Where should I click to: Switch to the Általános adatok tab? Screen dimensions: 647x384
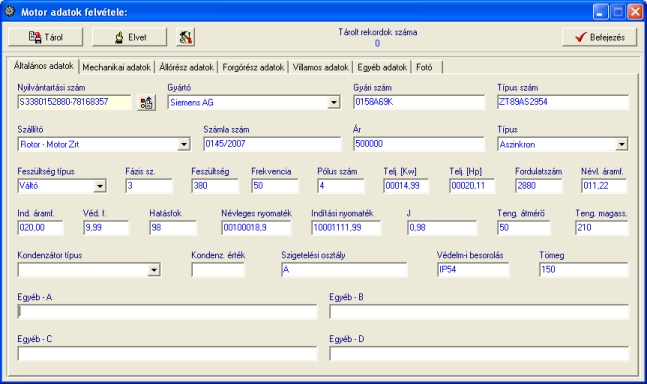43,66
